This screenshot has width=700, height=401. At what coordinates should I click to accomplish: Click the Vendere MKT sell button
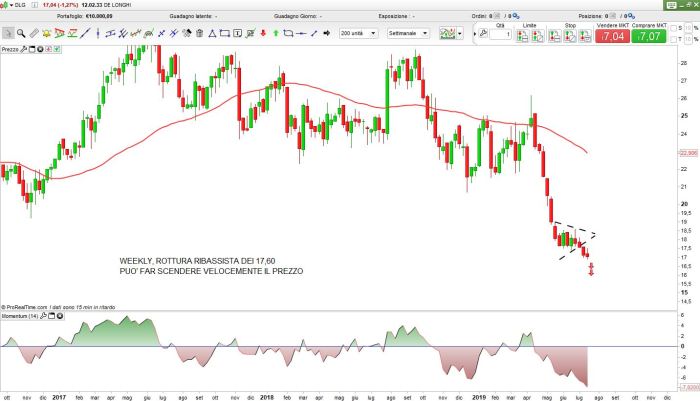click(611, 34)
